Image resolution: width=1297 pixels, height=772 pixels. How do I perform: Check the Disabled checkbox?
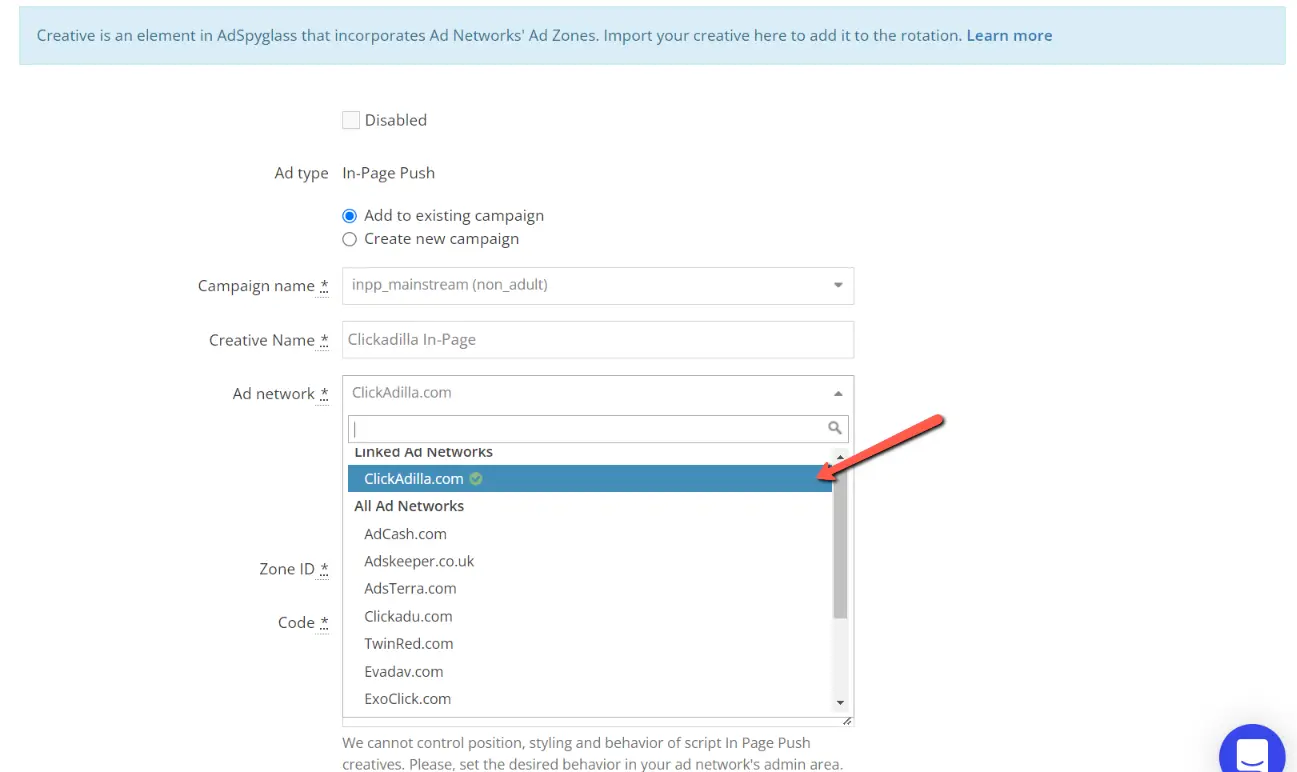[351, 120]
